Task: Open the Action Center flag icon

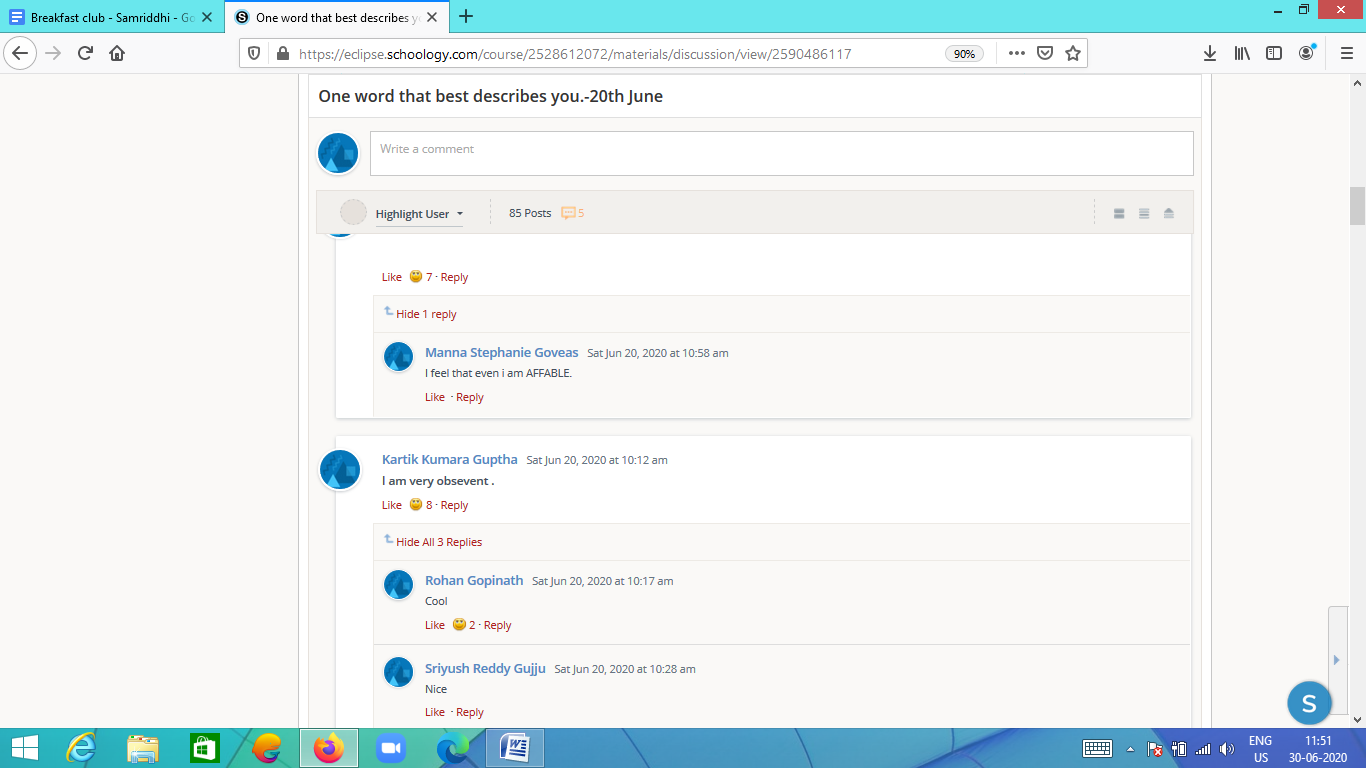Action: point(1154,749)
